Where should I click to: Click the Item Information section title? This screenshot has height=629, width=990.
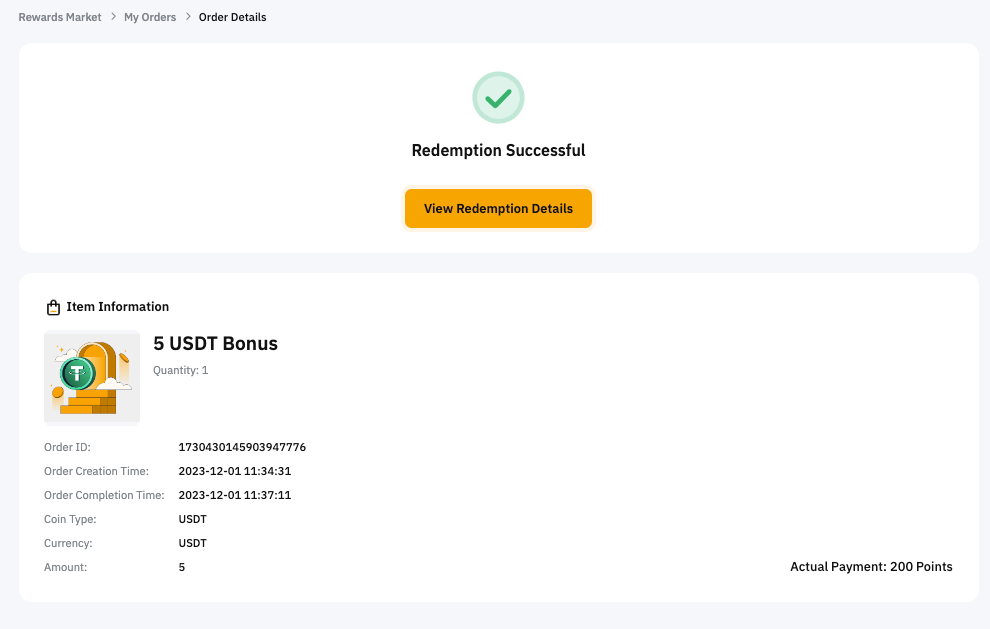(117, 307)
